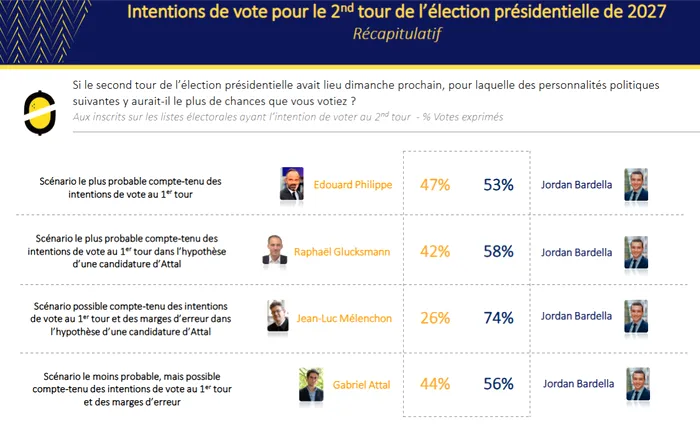Click Bardella's photo in the Mélenchon row
Image resolution: width=700 pixels, height=446 pixels.
(x=636, y=316)
